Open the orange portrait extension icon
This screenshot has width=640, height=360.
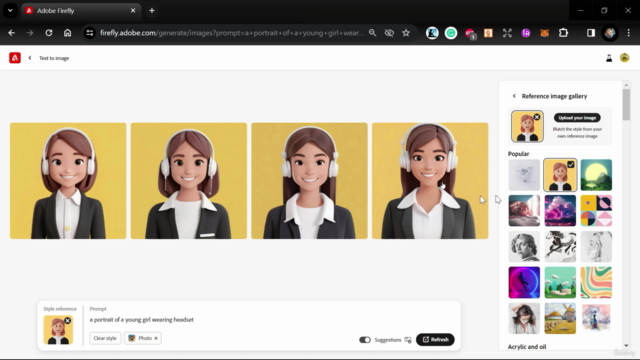pos(488,33)
